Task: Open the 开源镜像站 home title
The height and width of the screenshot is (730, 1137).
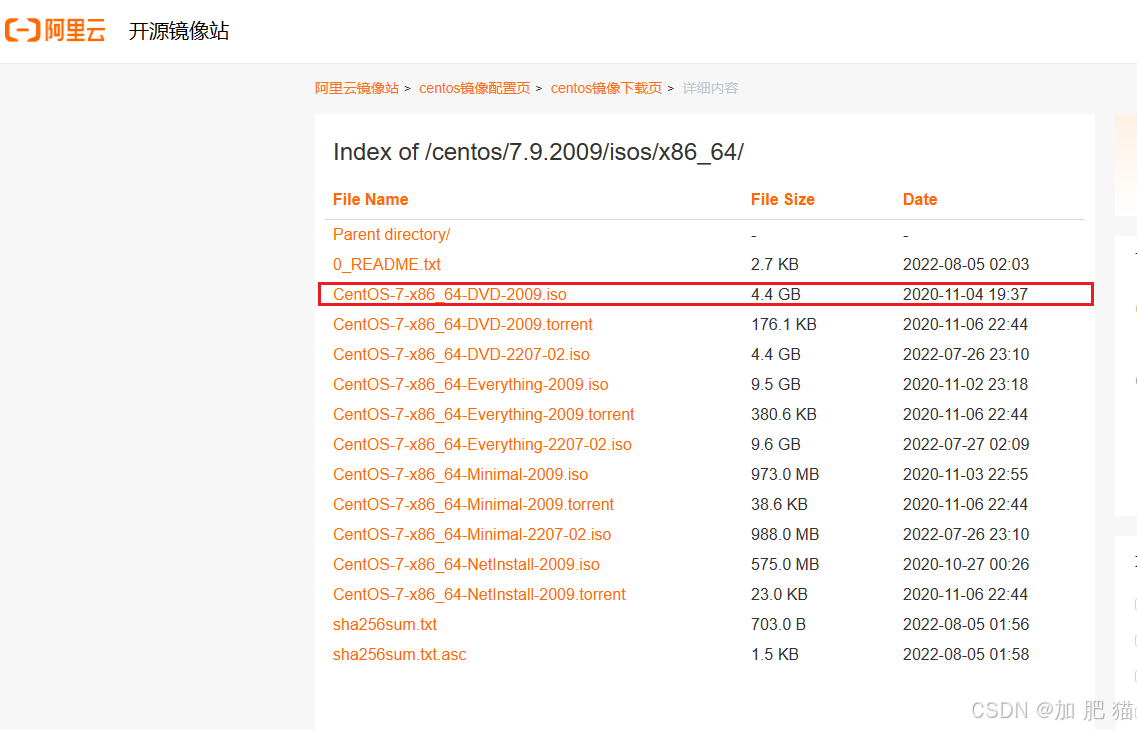Action: coord(178,31)
